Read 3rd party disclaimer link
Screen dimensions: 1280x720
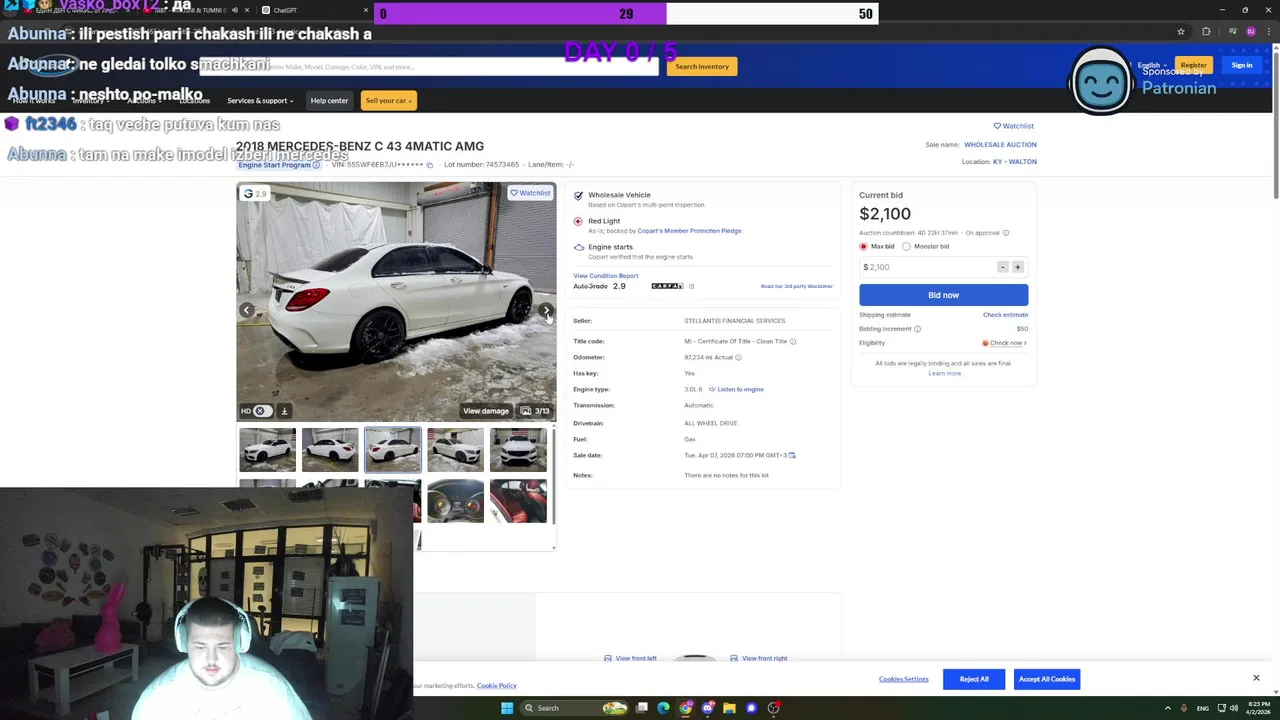(x=796, y=287)
